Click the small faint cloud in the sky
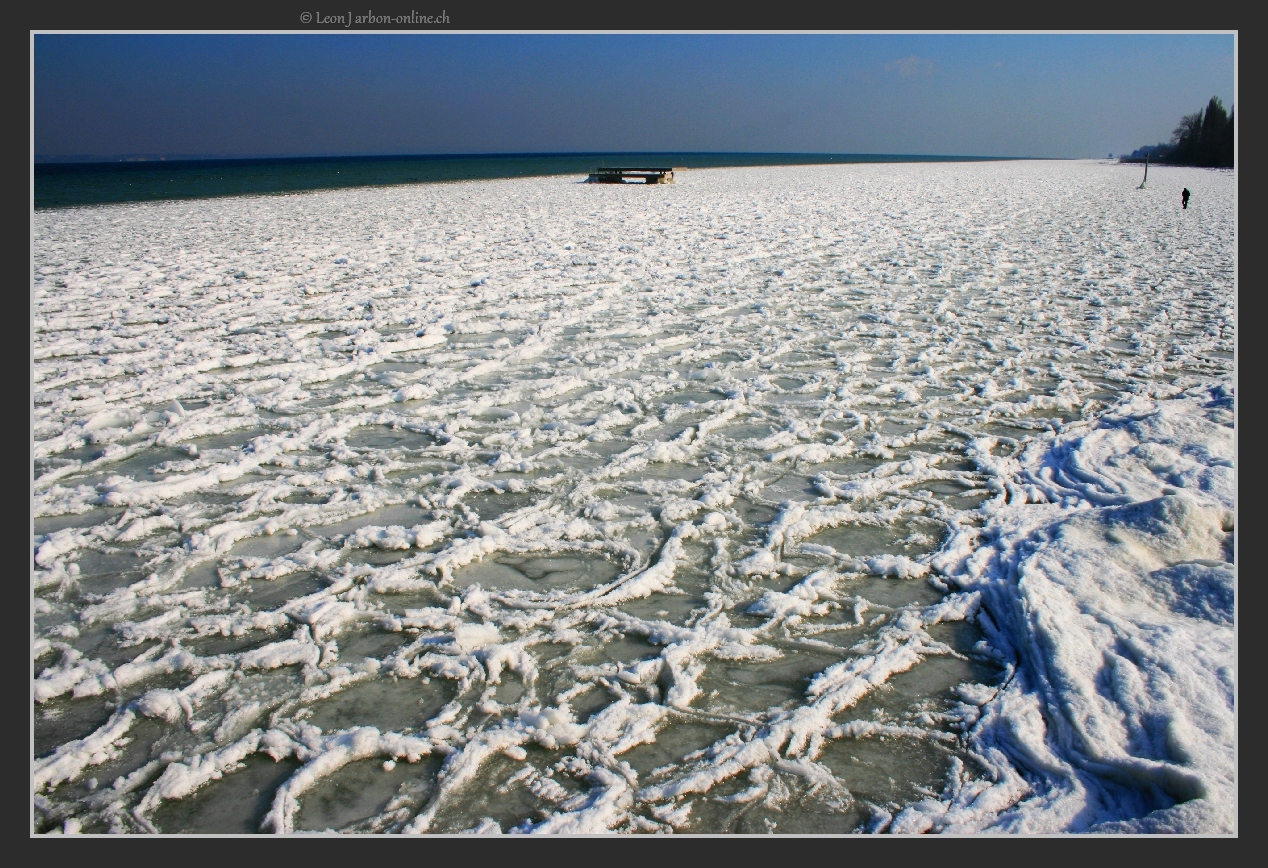 909,67
